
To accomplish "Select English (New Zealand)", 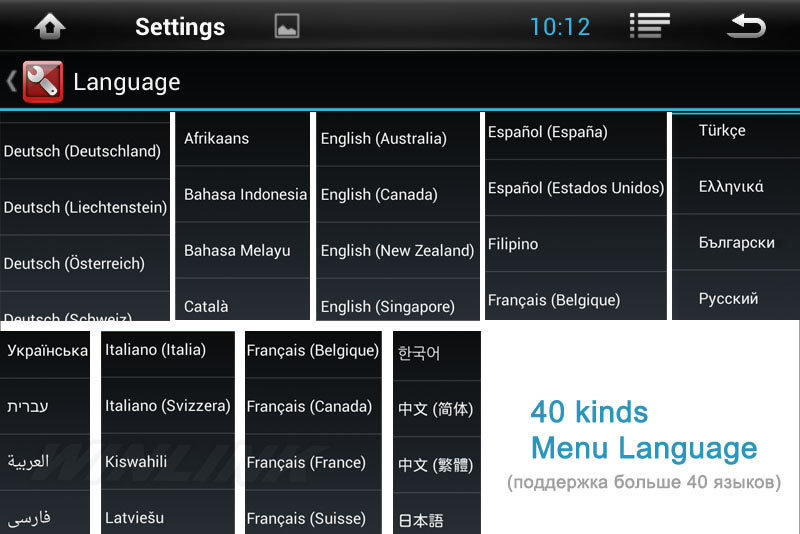I will [x=397, y=250].
